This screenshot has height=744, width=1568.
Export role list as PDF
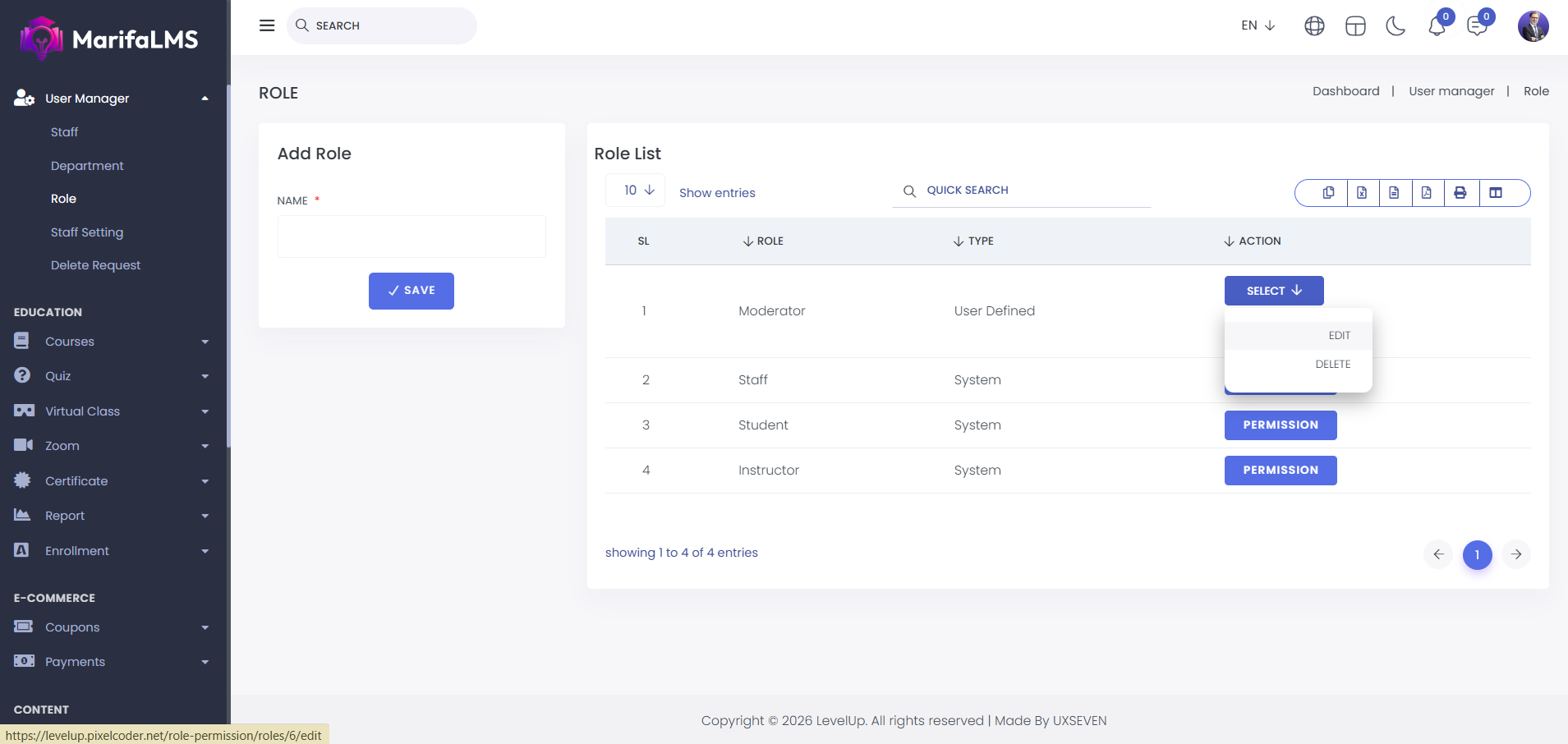(1427, 193)
